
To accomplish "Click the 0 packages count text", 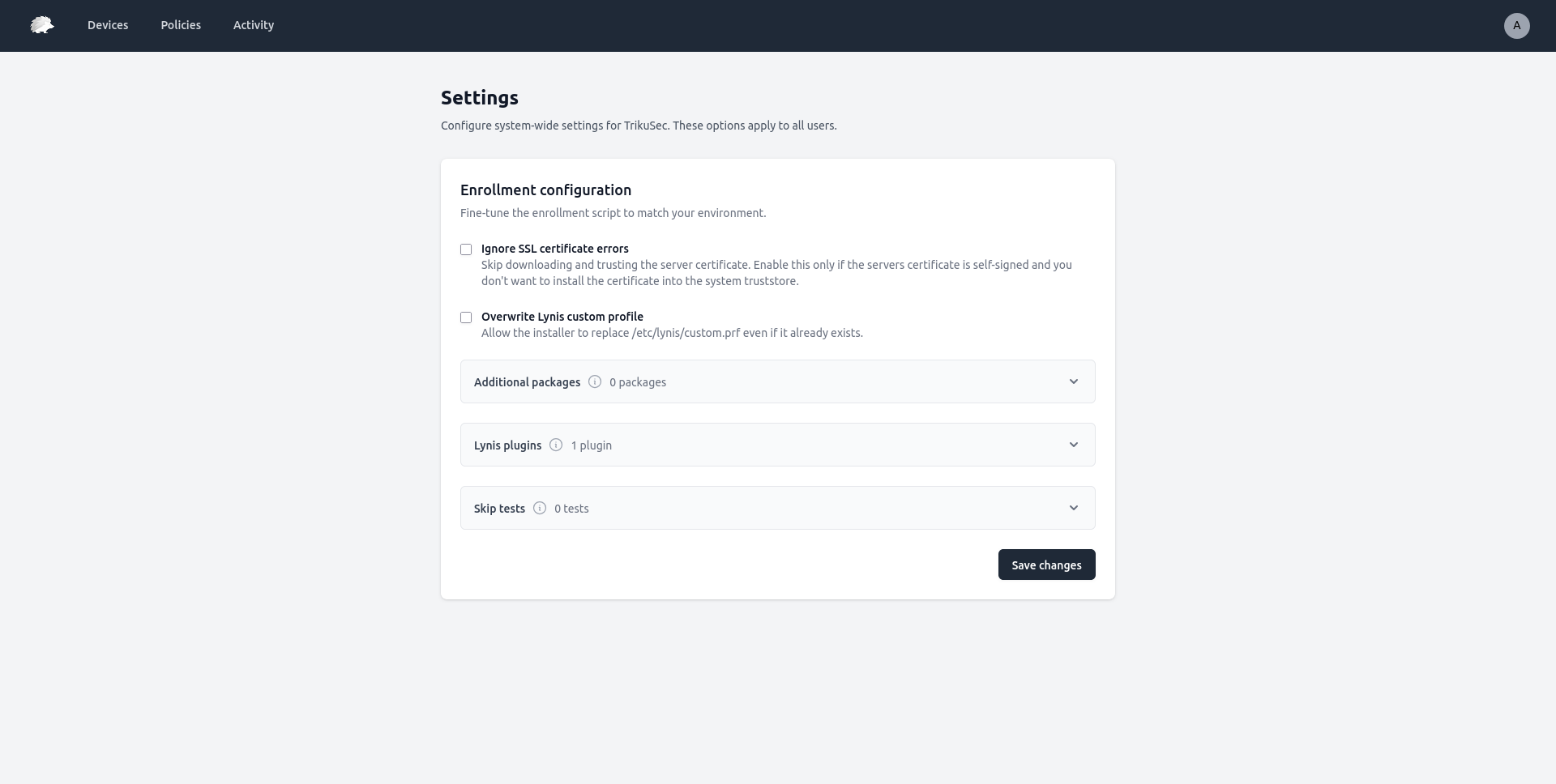I will [x=638, y=381].
